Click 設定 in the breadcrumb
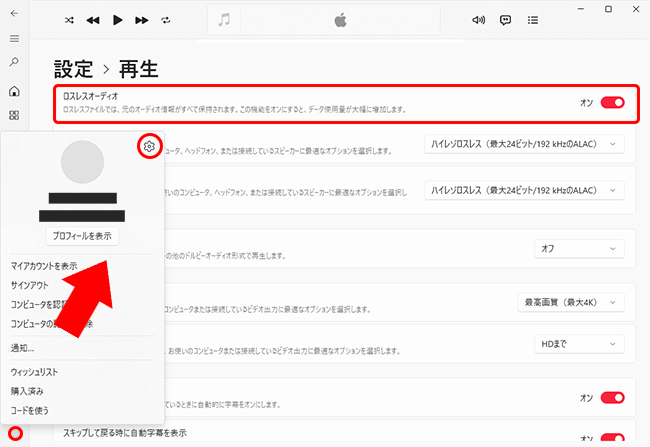 pos(73,69)
